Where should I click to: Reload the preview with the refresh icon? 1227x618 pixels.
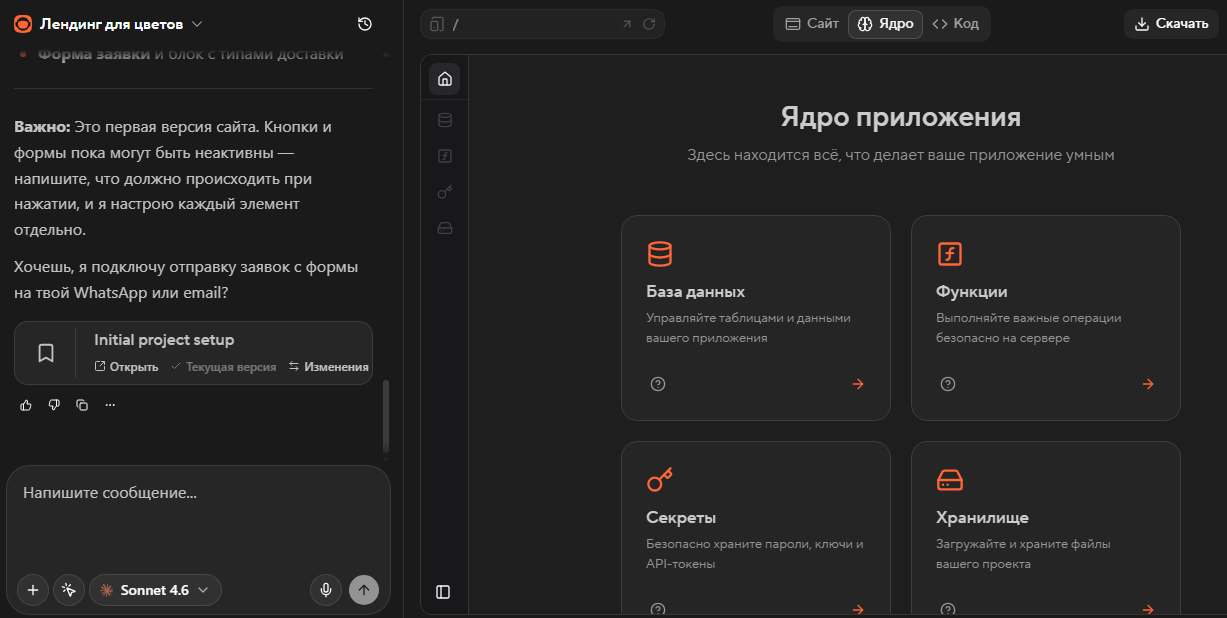649,24
